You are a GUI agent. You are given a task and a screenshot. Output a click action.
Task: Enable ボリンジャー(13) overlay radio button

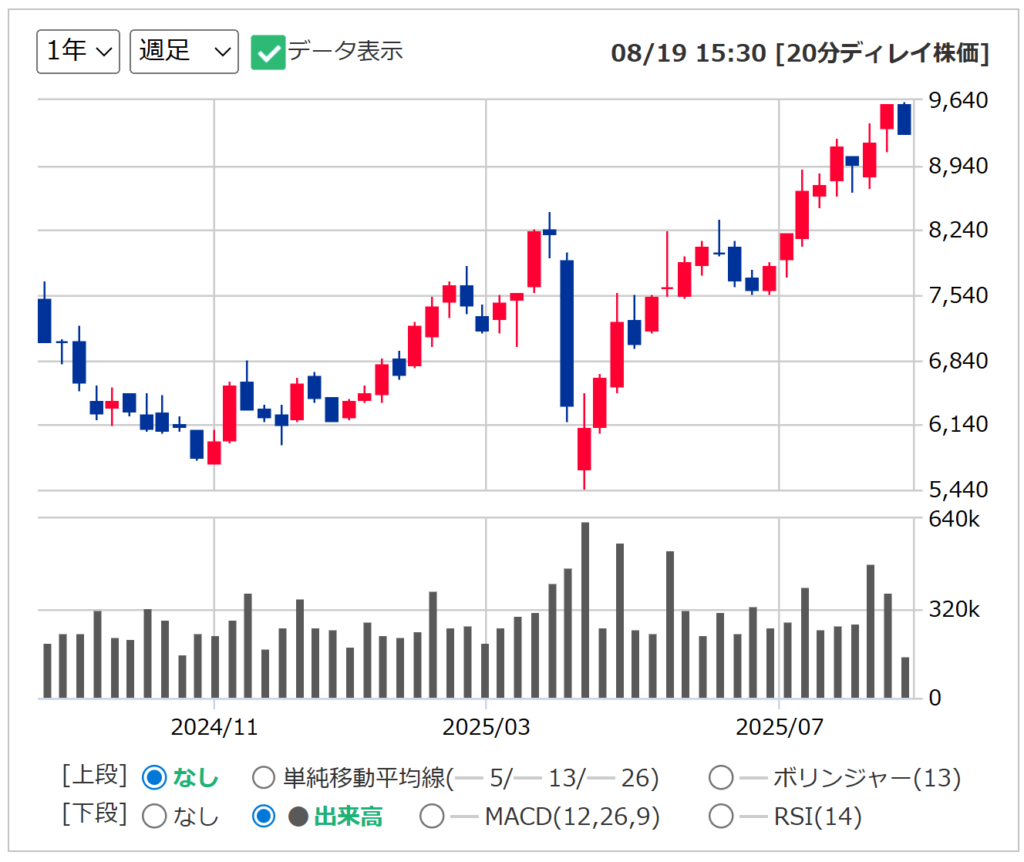click(721, 777)
